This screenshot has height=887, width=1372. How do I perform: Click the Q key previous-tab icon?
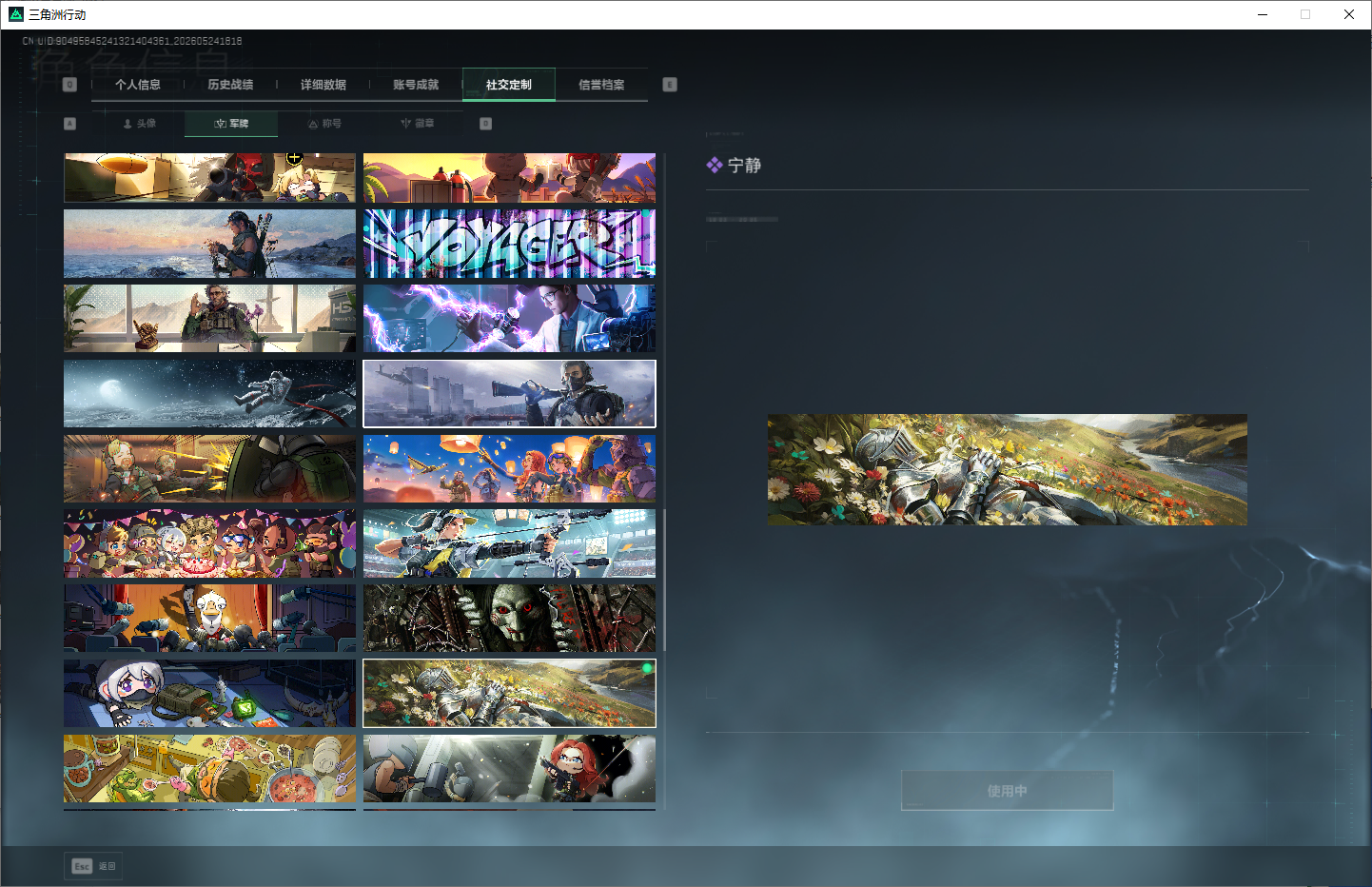pos(69,85)
